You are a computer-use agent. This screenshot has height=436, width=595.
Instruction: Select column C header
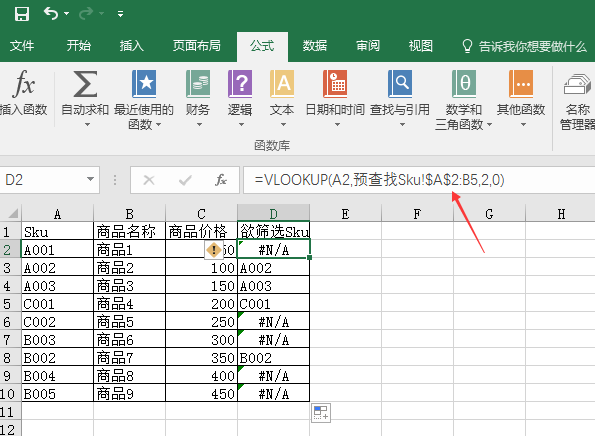coord(201,214)
